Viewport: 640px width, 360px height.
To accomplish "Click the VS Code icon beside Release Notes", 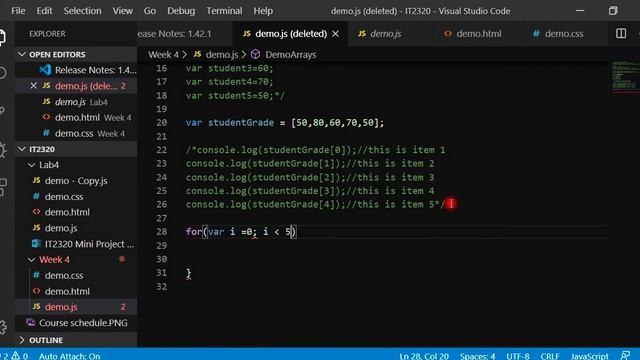I will coord(45,70).
